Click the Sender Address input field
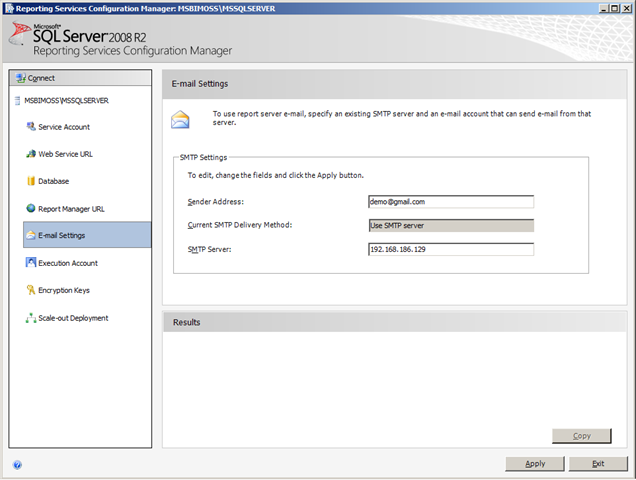636x480 pixels. tap(451, 202)
